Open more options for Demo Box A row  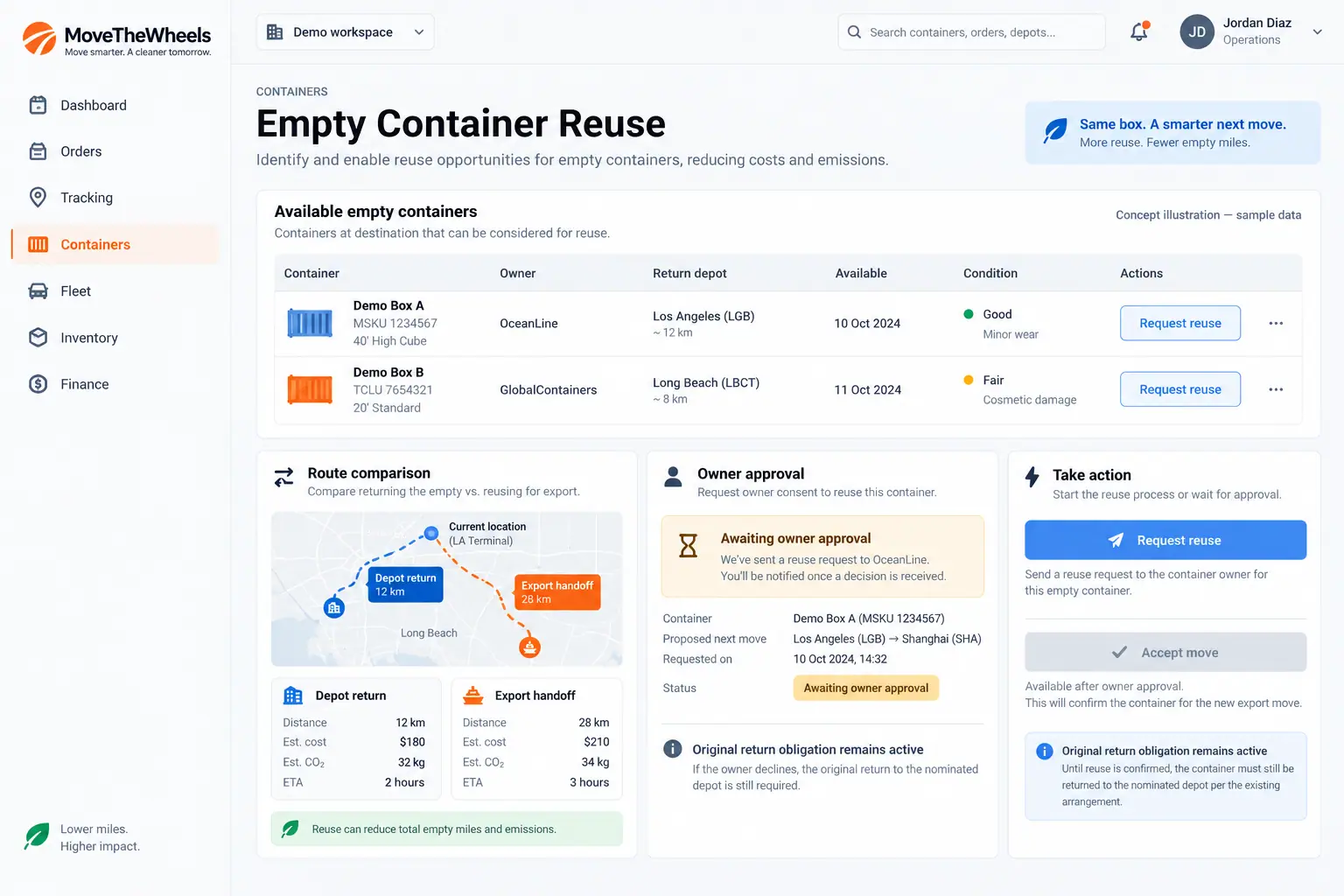(1276, 323)
